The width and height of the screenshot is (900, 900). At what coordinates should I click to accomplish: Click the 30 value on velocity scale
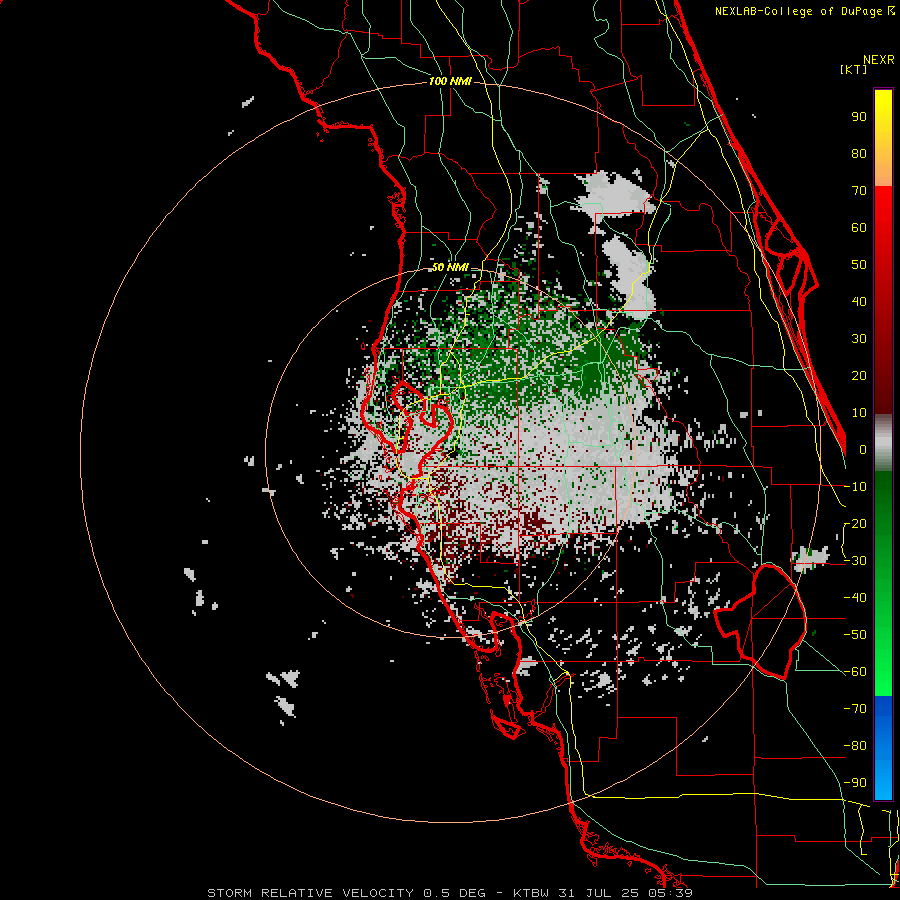pyautogui.click(x=859, y=339)
